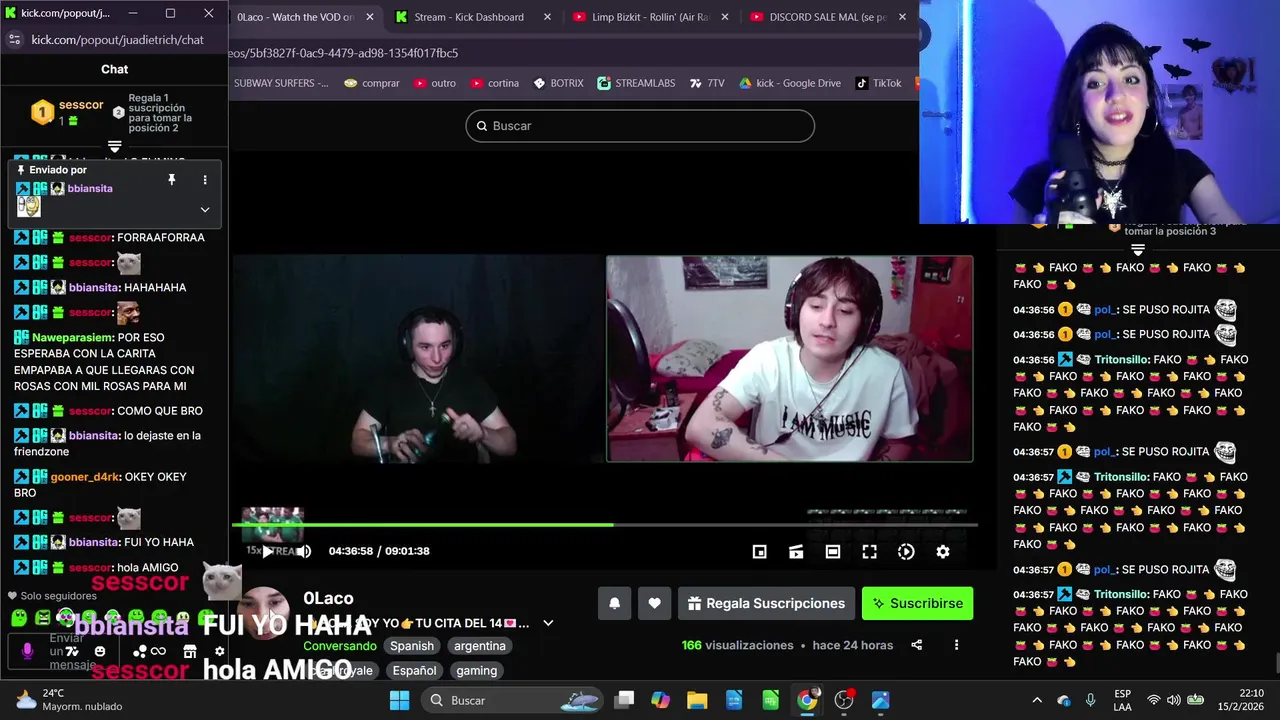Viewport: 1280px width, 720px height.
Task: Open the playback speed control
Action: 906,552
